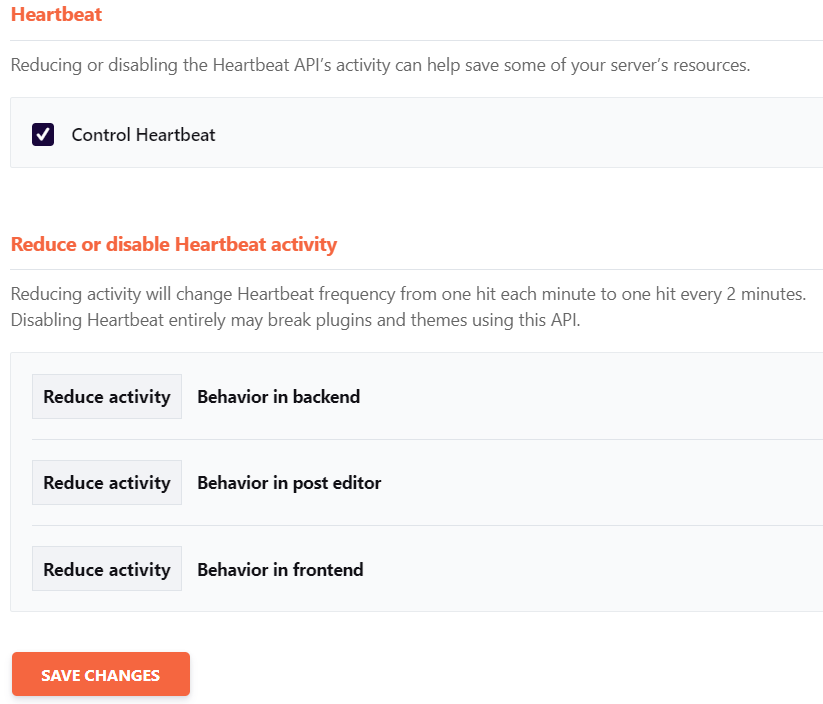Screen dimensions: 823x704
Task: Expand the Reduce activity selector for backend
Action: (x=106, y=396)
